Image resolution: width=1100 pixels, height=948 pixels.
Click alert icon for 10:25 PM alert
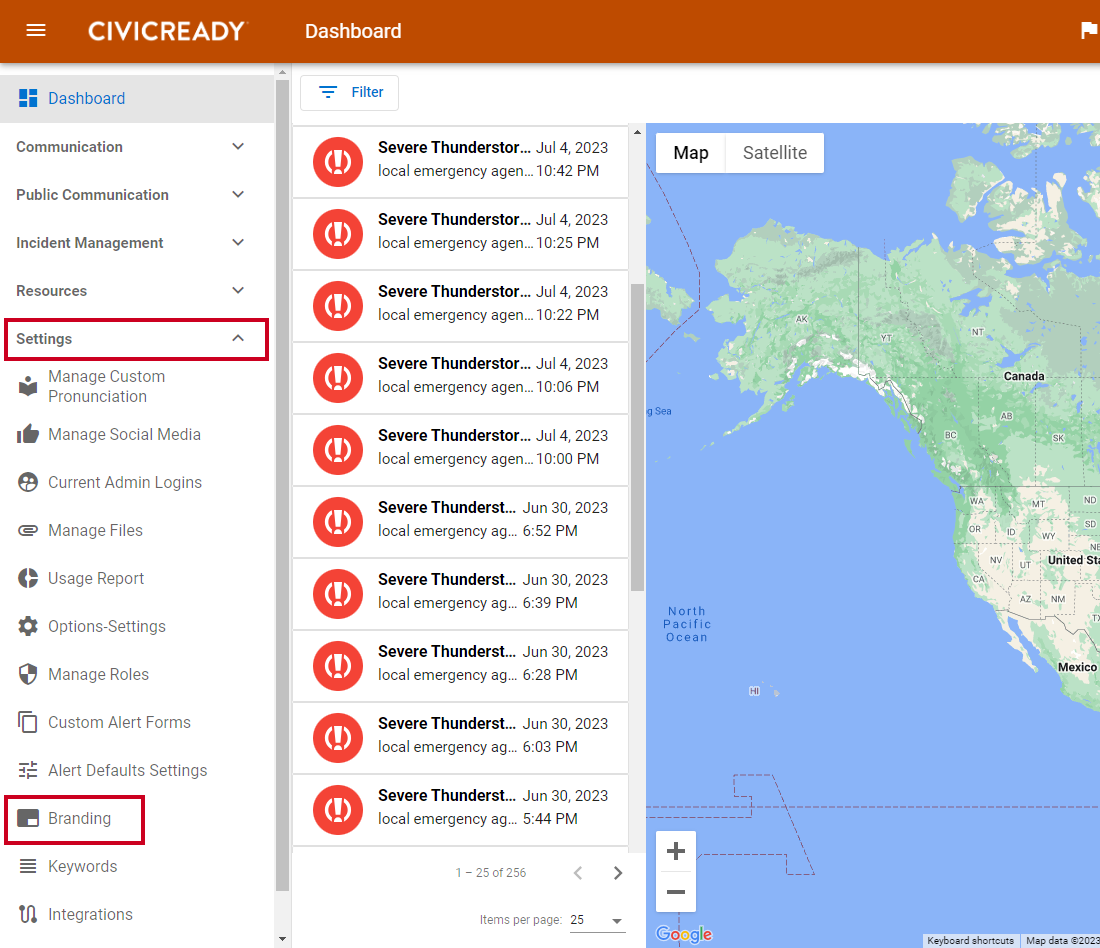click(x=338, y=234)
